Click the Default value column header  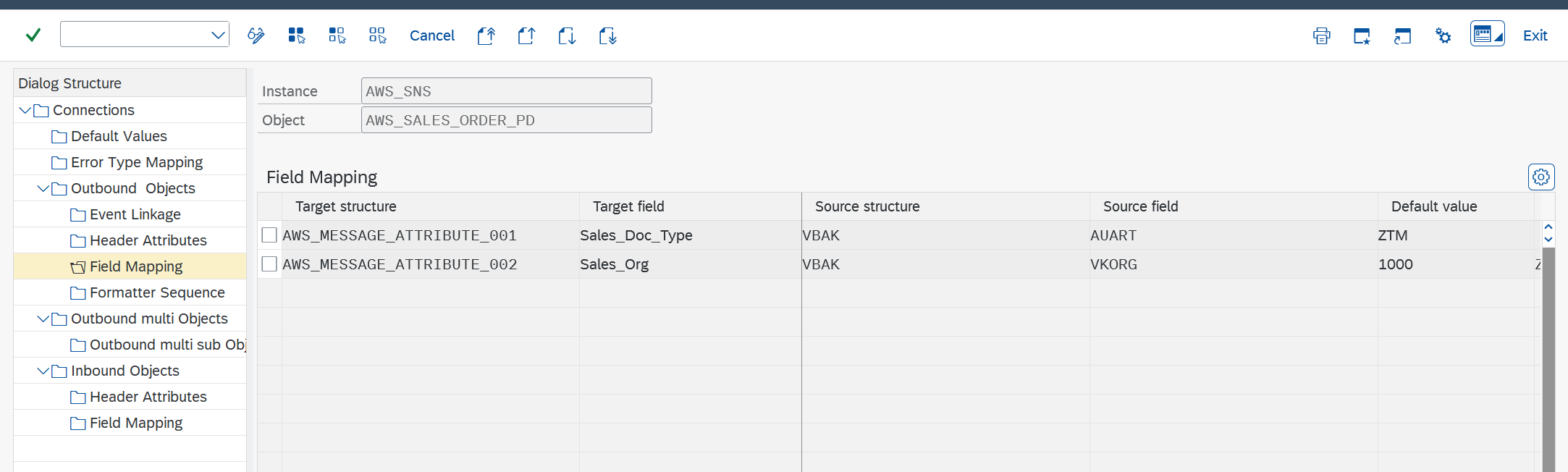tap(1456, 206)
